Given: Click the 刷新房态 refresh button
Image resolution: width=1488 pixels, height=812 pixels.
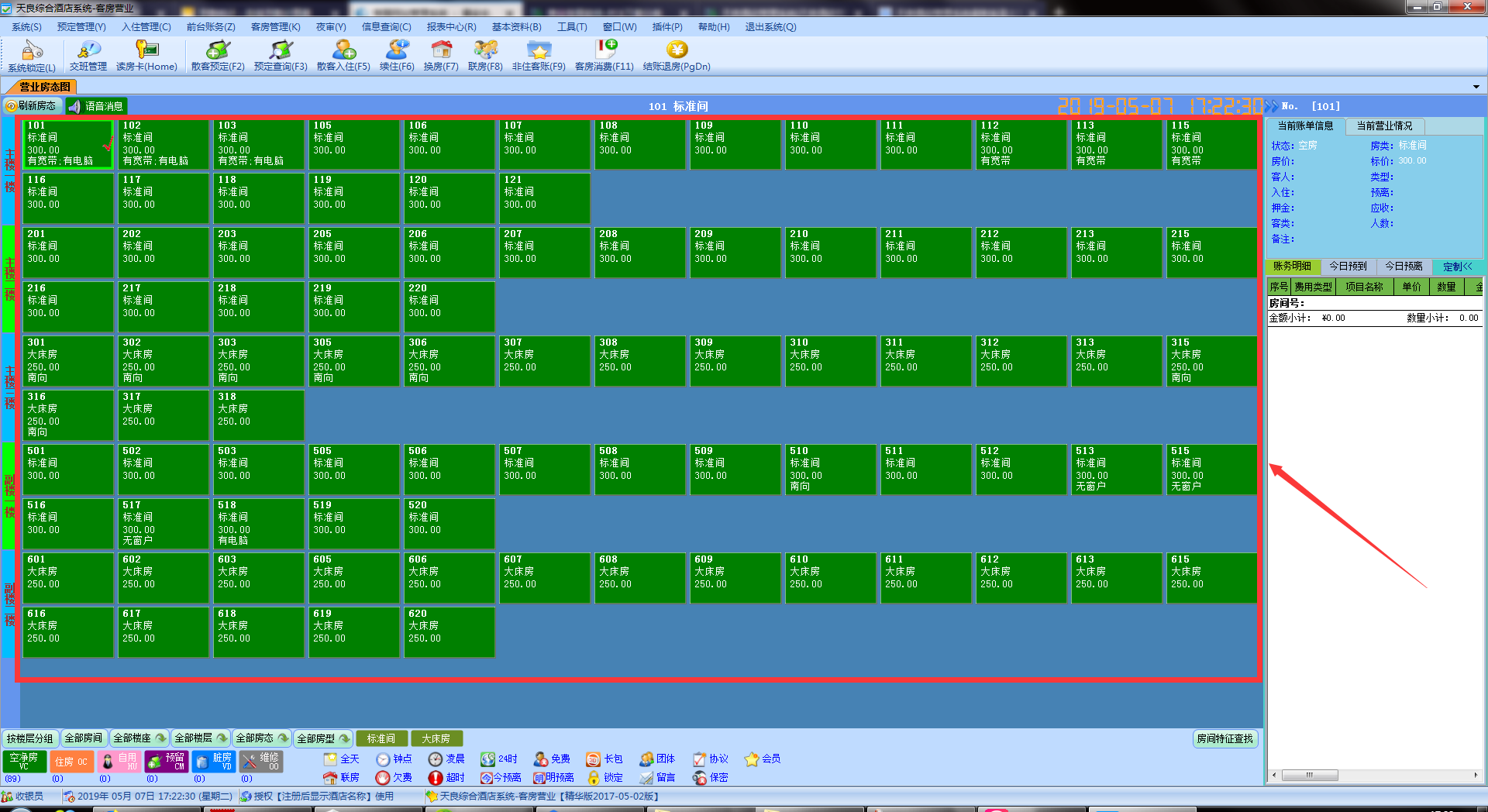Looking at the screenshot, I should [x=32, y=106].
